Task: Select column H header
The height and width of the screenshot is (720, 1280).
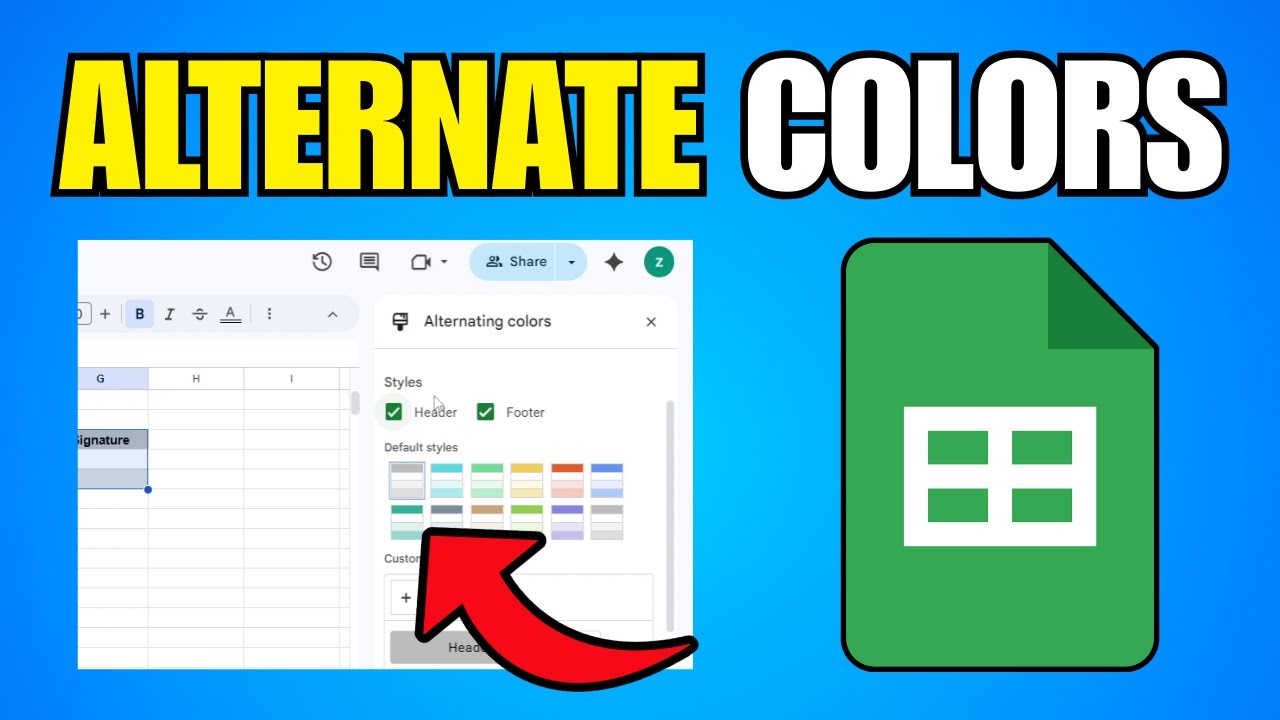Action: click(x=196, y=379)
